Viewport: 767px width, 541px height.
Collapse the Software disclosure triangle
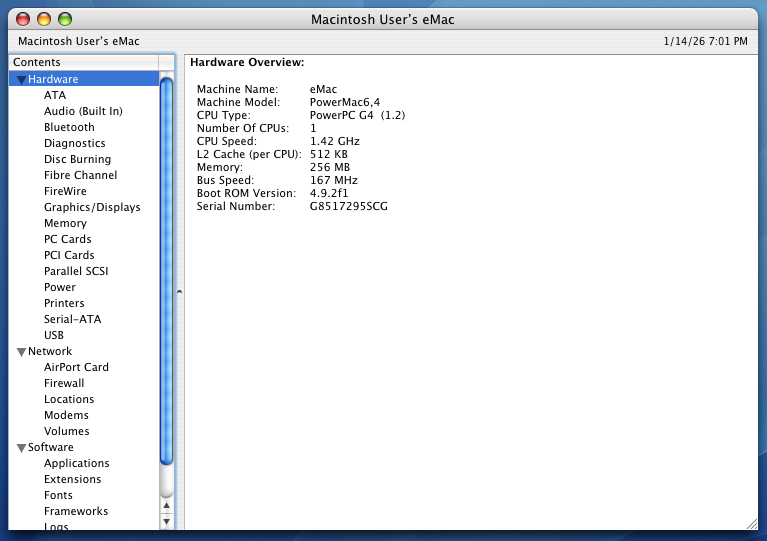click(21, 448)
